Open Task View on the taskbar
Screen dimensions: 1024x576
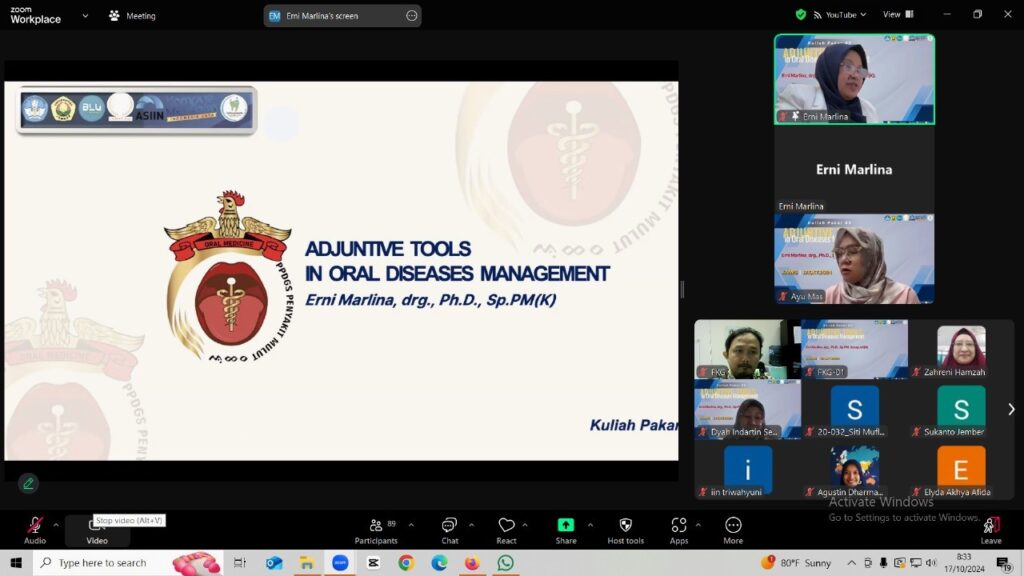tap(240, 563)
